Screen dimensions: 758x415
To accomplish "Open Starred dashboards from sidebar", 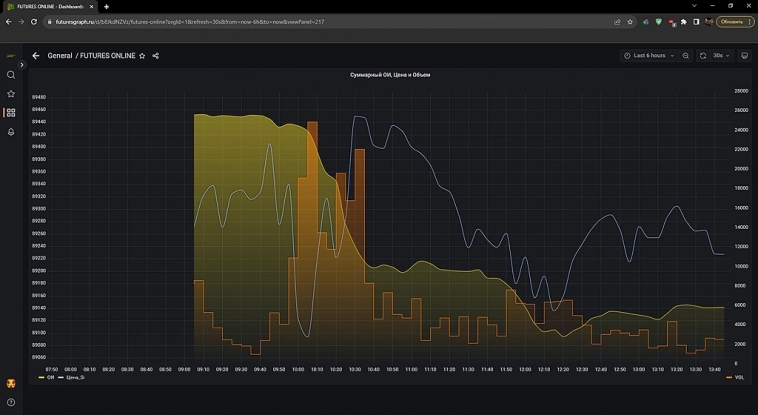I will click(x=11, y=94).
